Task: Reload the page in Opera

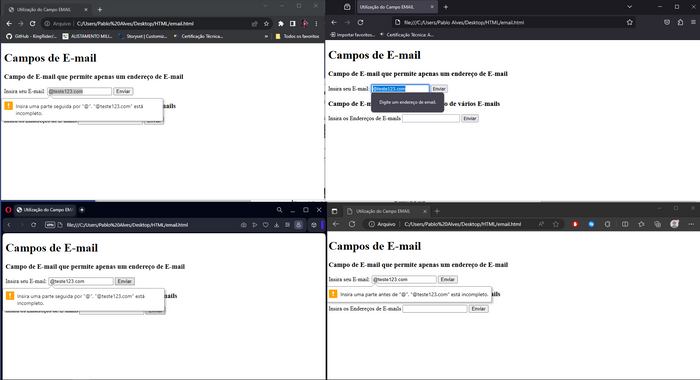Action: [33, 225]
